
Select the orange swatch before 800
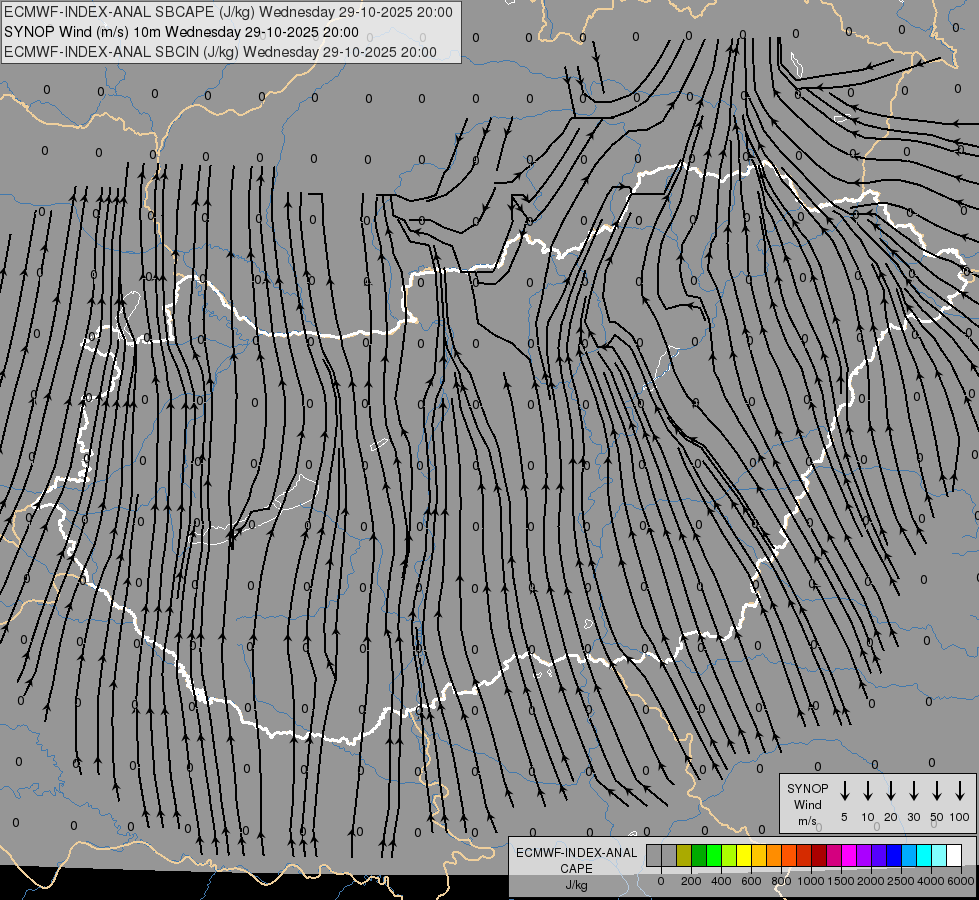pos(774,855)
